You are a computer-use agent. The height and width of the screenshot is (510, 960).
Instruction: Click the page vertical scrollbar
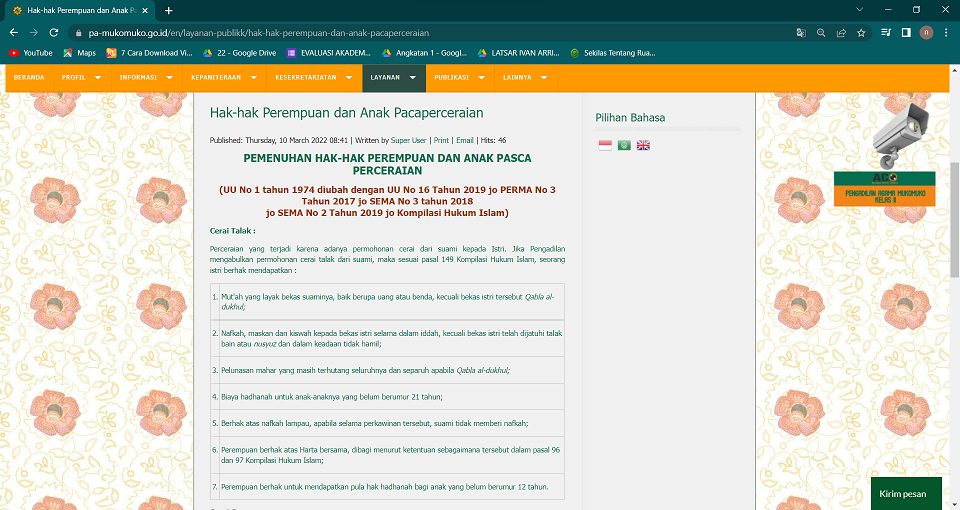pyautogui.click(x=954, y=220)
